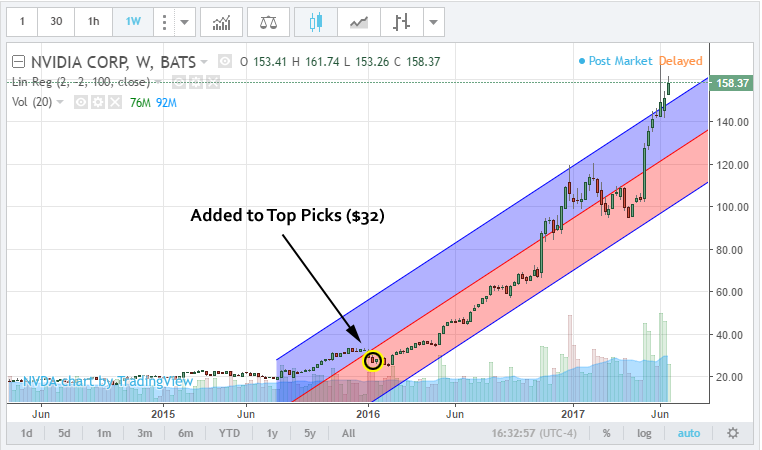The height and width of the screenshot is (450, 762).
Task: Remove the Lin Reg indicator with X
Action: [213, 82]
